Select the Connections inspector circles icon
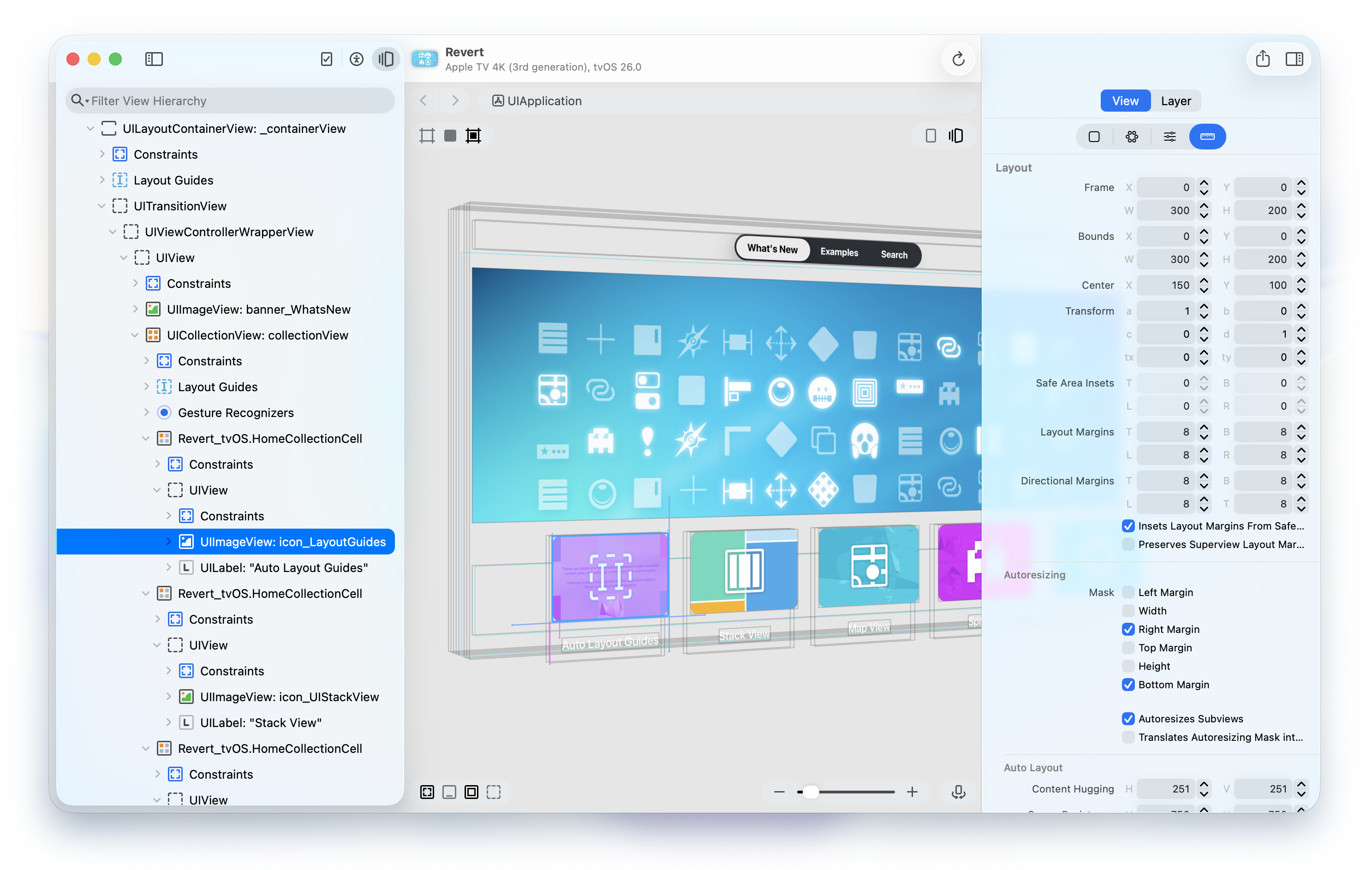The width and height of the screenshot is (1372, 870). (1132, 136)
